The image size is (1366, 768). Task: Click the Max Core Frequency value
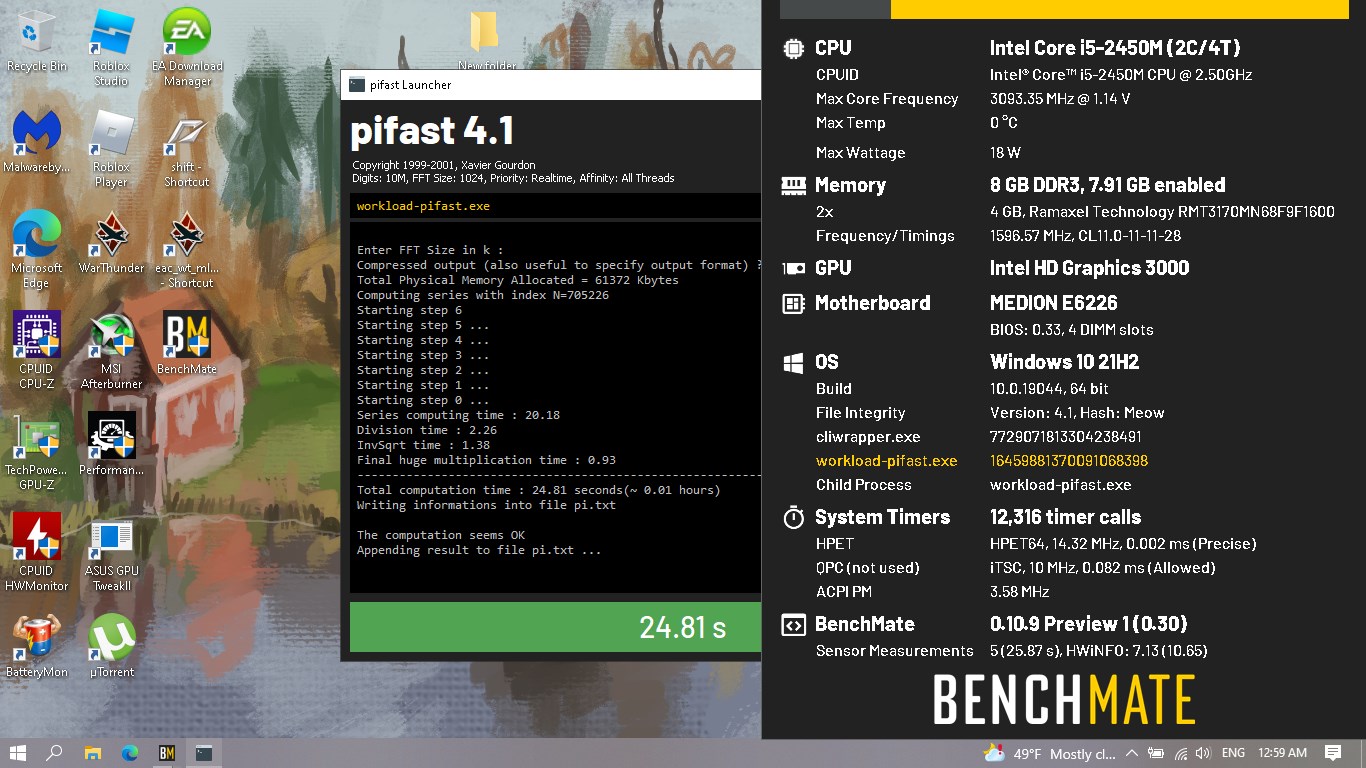point(1060,99)
